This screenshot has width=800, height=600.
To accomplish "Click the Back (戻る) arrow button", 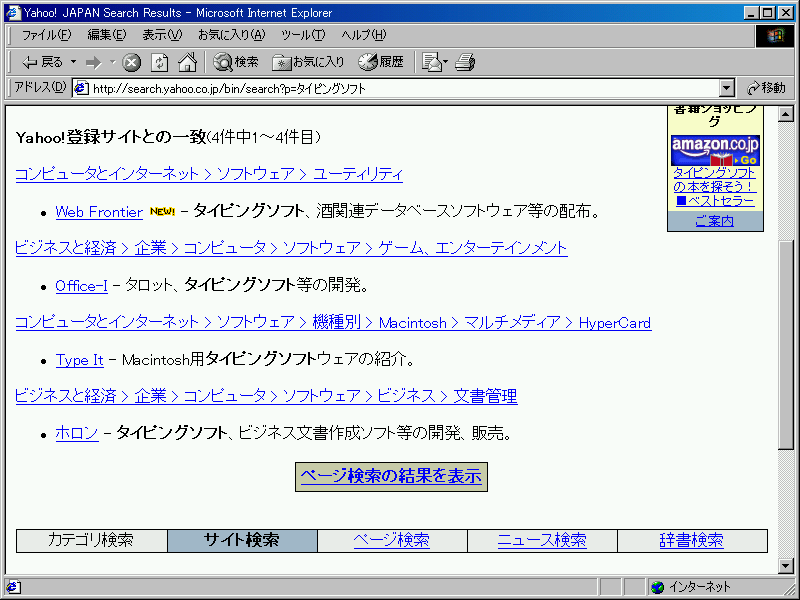I will click(x=42, y=62).
